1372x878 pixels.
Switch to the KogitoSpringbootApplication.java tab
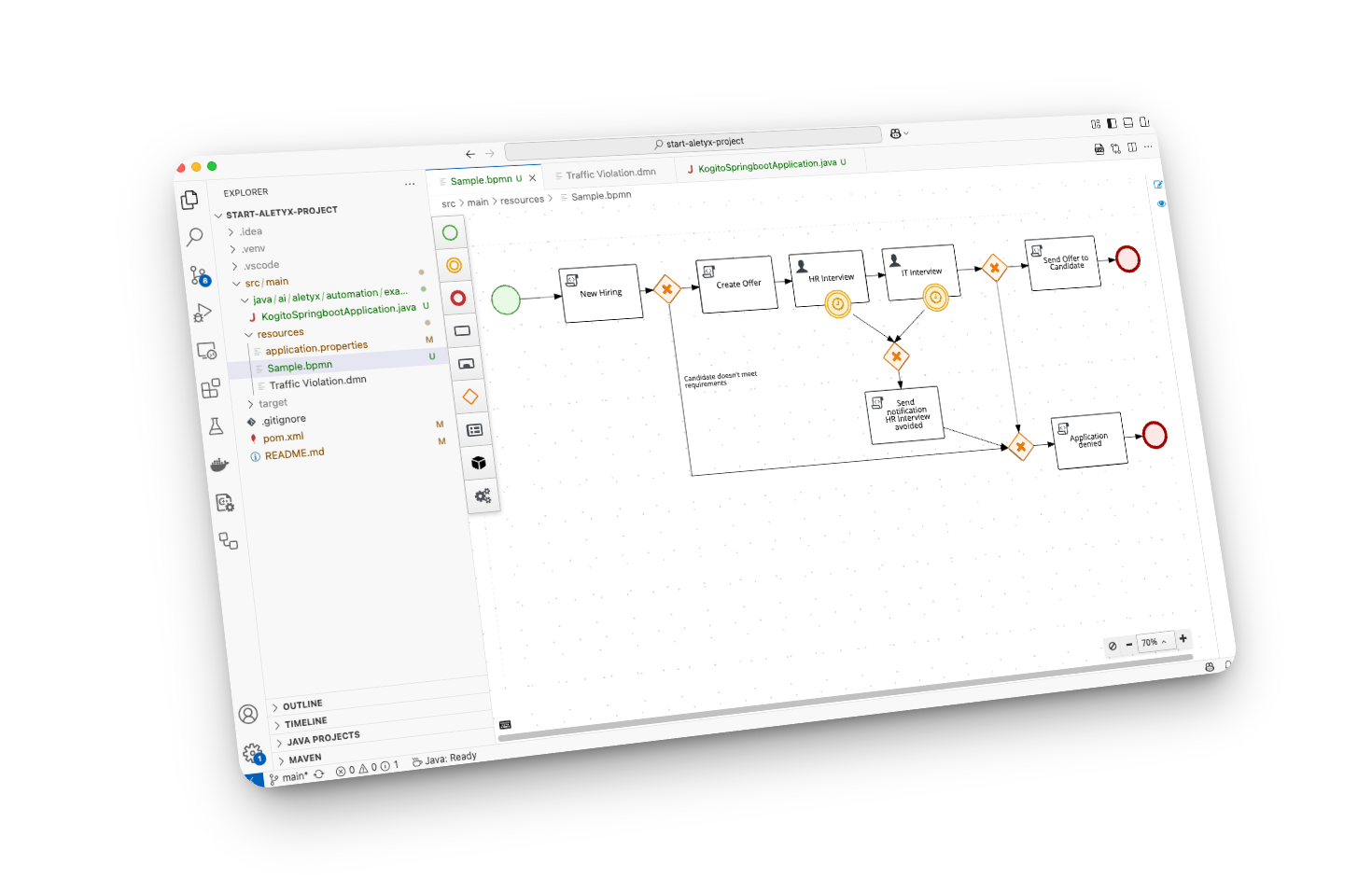tap(767, 165)
